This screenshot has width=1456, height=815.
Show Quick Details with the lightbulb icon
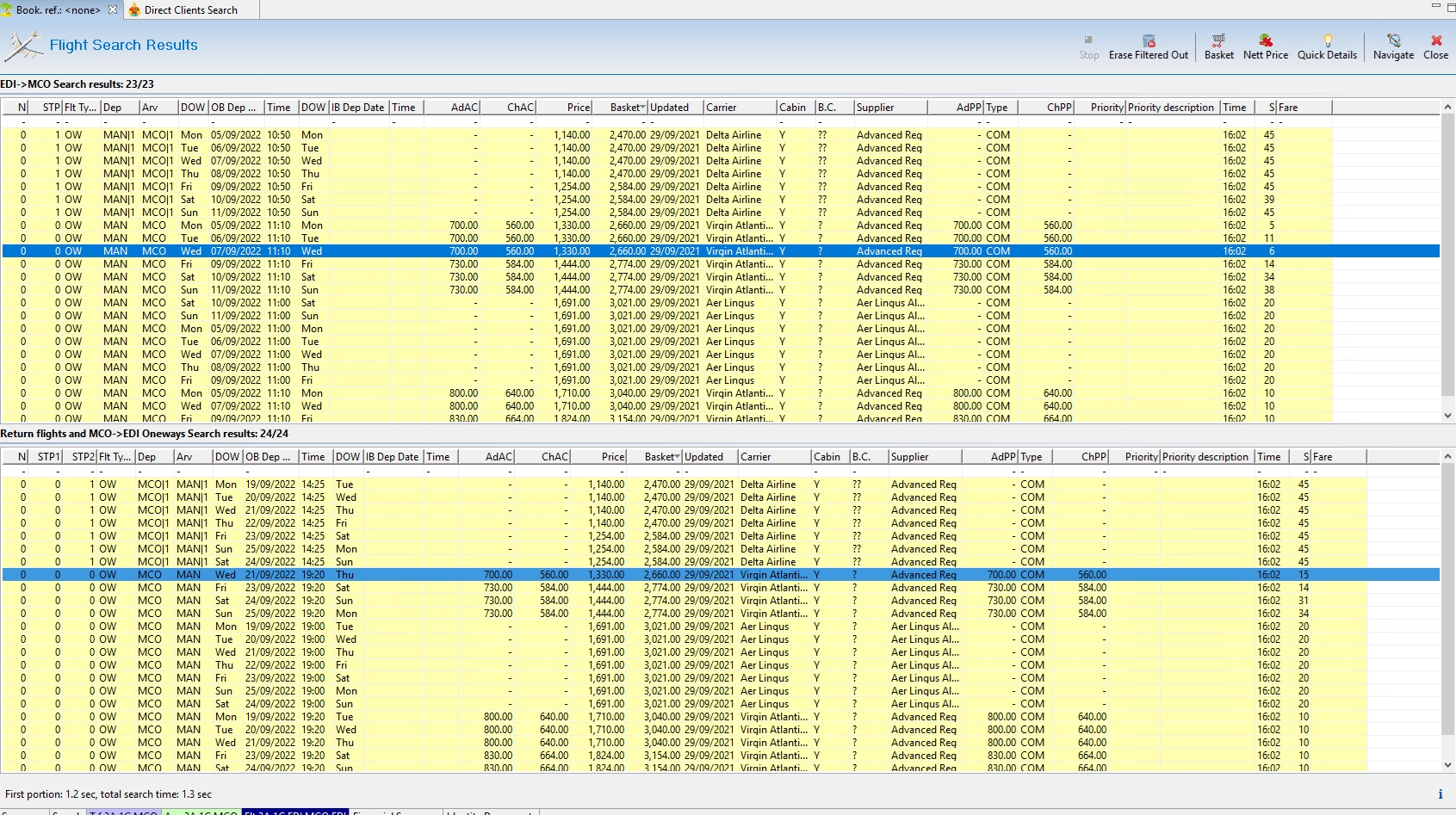pyautogui.click(x=1327, y=41)
